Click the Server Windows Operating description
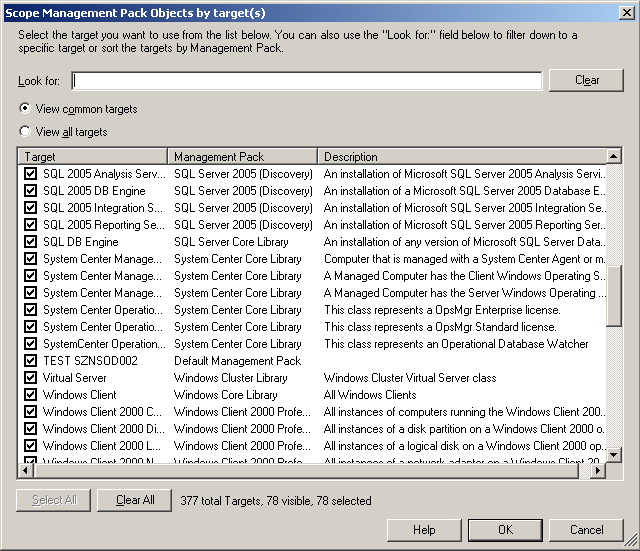The width and height of the screenshot is (640, 551). 464,293
